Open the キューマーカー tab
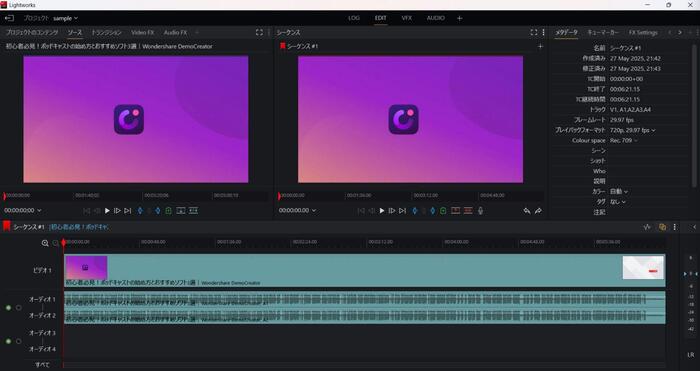 point(603,33)
